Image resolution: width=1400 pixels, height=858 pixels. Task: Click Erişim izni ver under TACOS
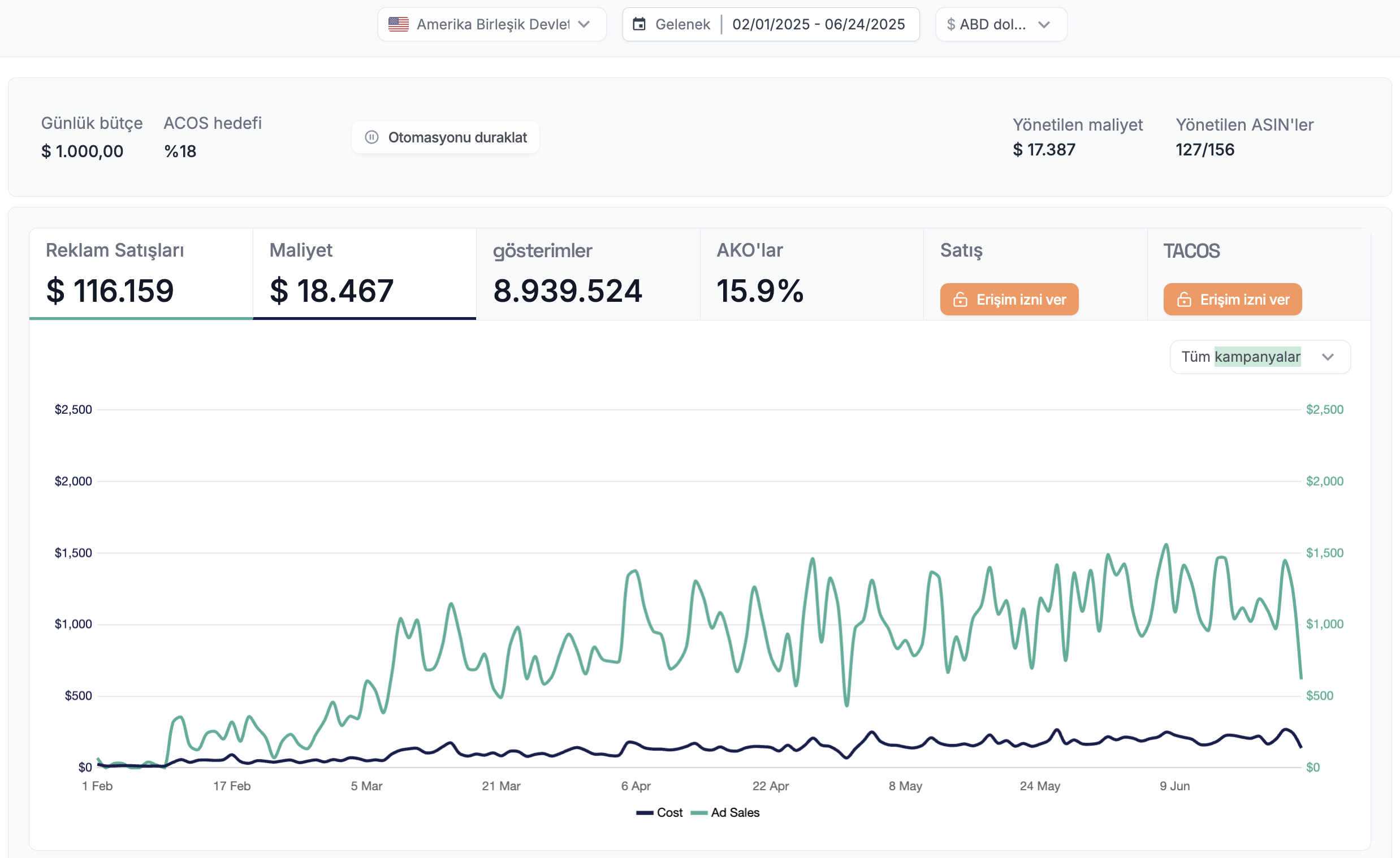tap(1233, 299)
